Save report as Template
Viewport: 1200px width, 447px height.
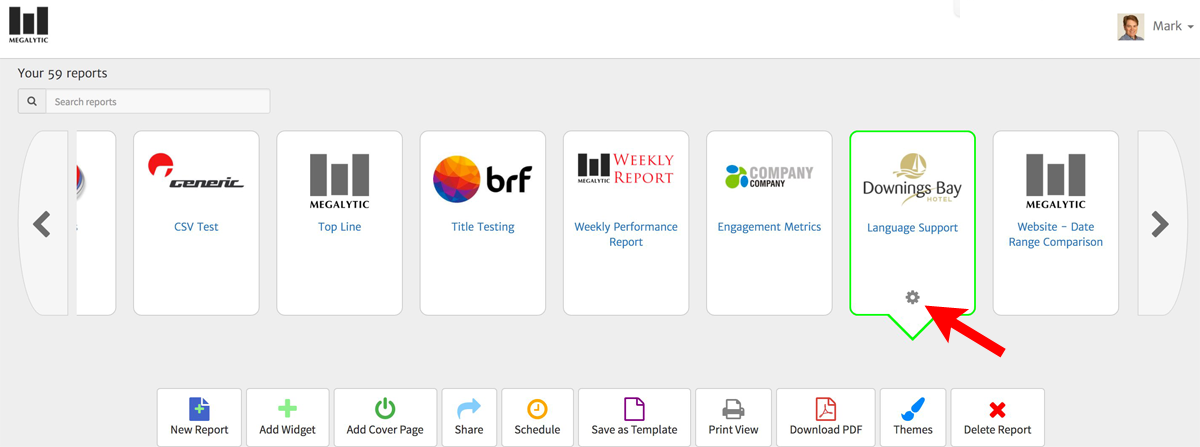click(634, 417)
